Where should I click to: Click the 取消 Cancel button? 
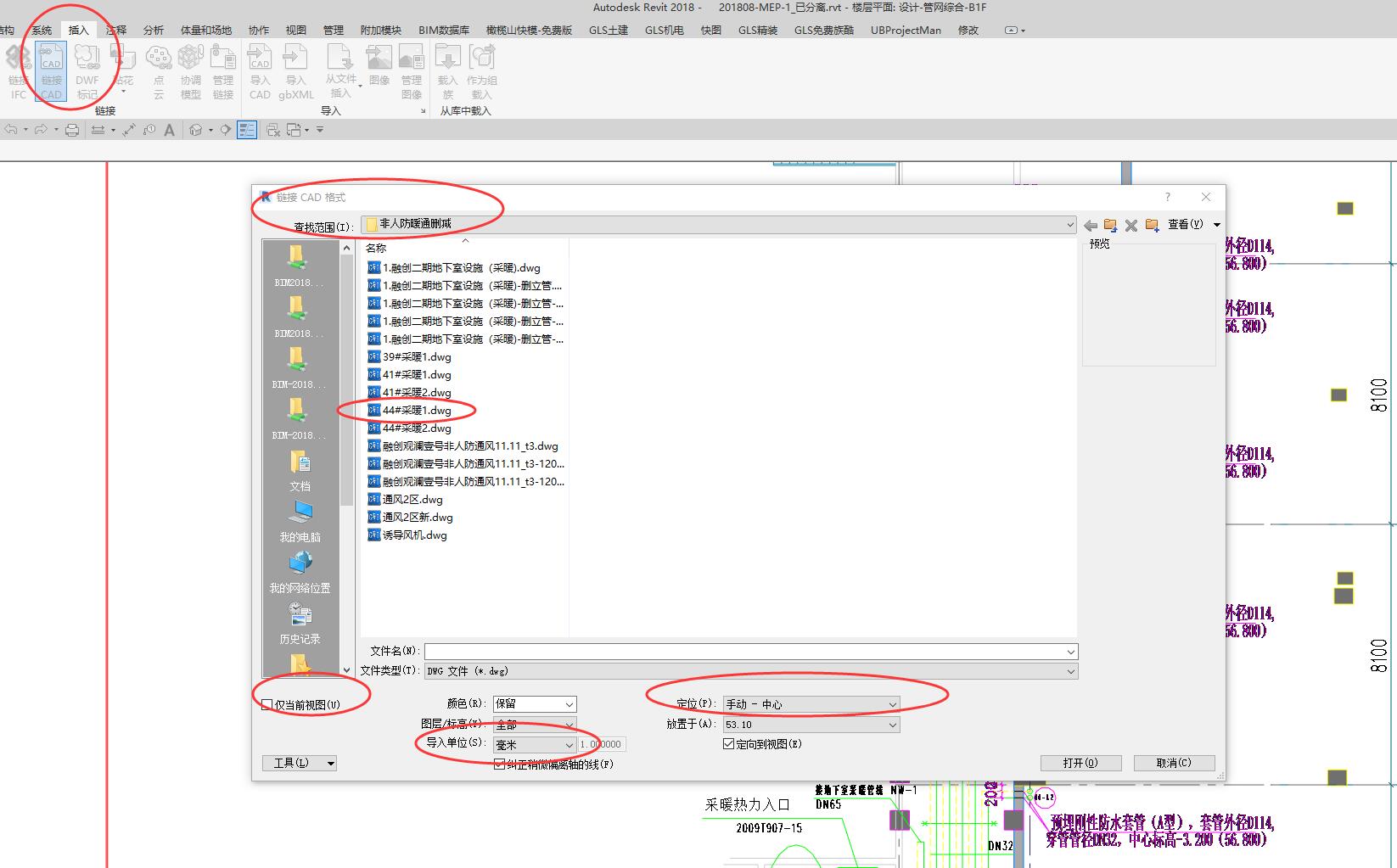coord(1174,763)
